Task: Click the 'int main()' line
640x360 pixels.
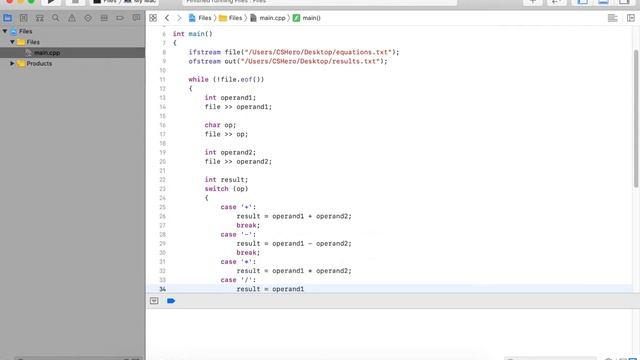Action: (x=193, y=34)
